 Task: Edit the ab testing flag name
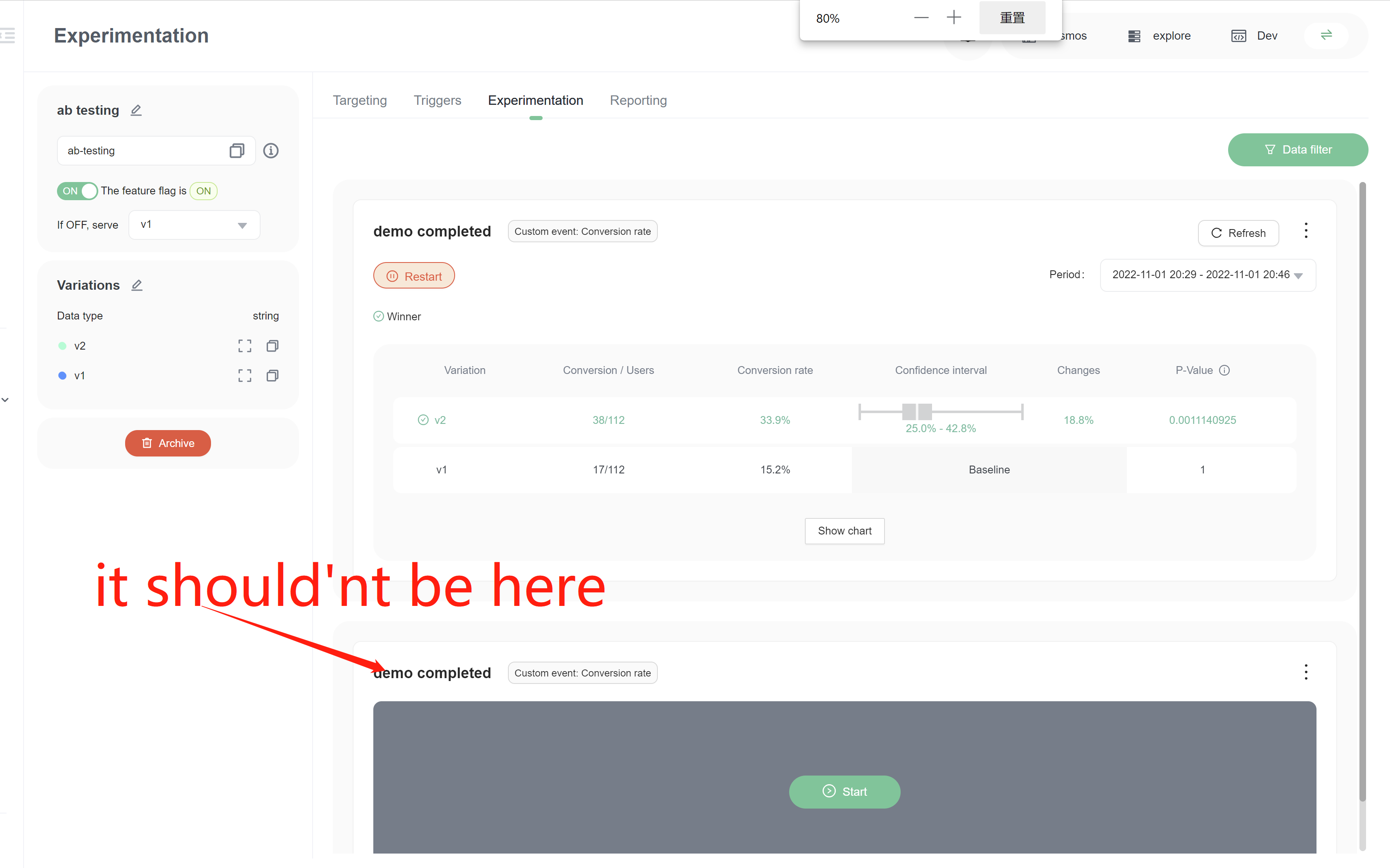pyautogui.click(x=136, y=110)
